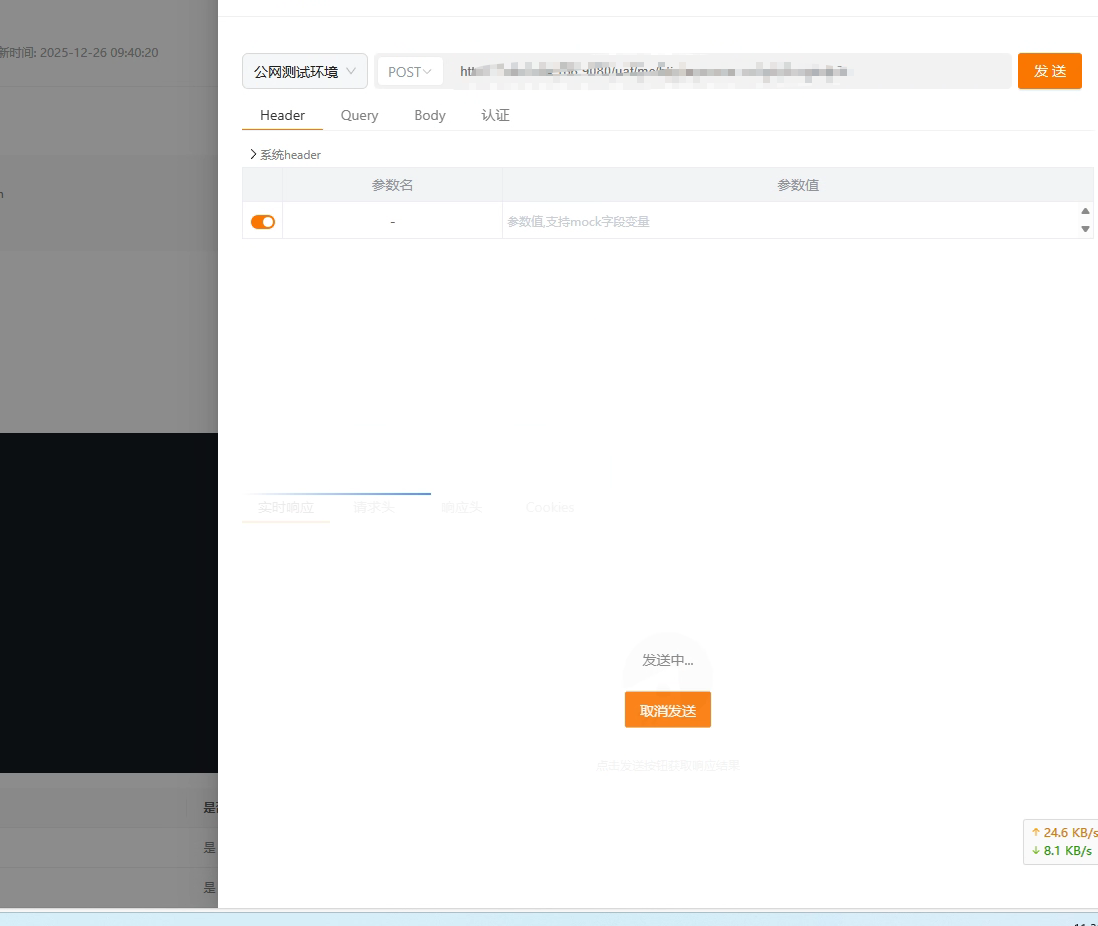Change the POST request method dropdown
Image resolution: width=1098 pixels, height=926 pixels.
click(x=410, y=72)
